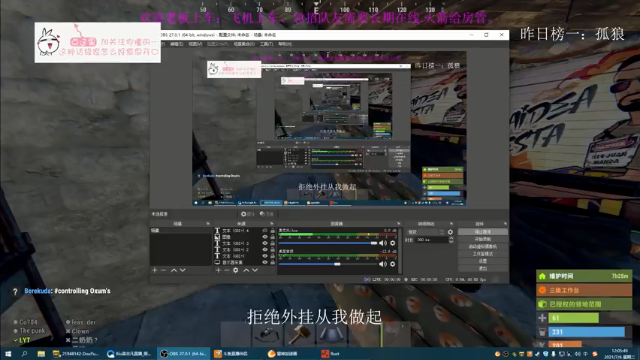Move the scene down in Scenes panel
Image resolution: width=640 pixels, height=360 pixels.
pyautogui.click(x=182, y=270)
